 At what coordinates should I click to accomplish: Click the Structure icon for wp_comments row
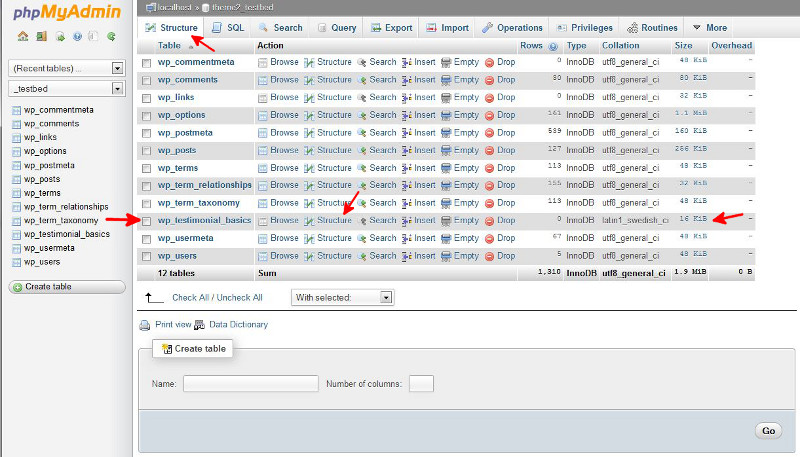309,80
